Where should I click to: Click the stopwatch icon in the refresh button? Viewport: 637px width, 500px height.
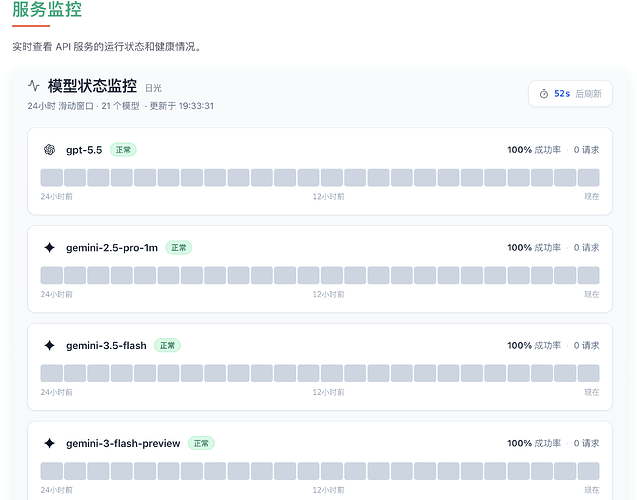tap(544, 94)
